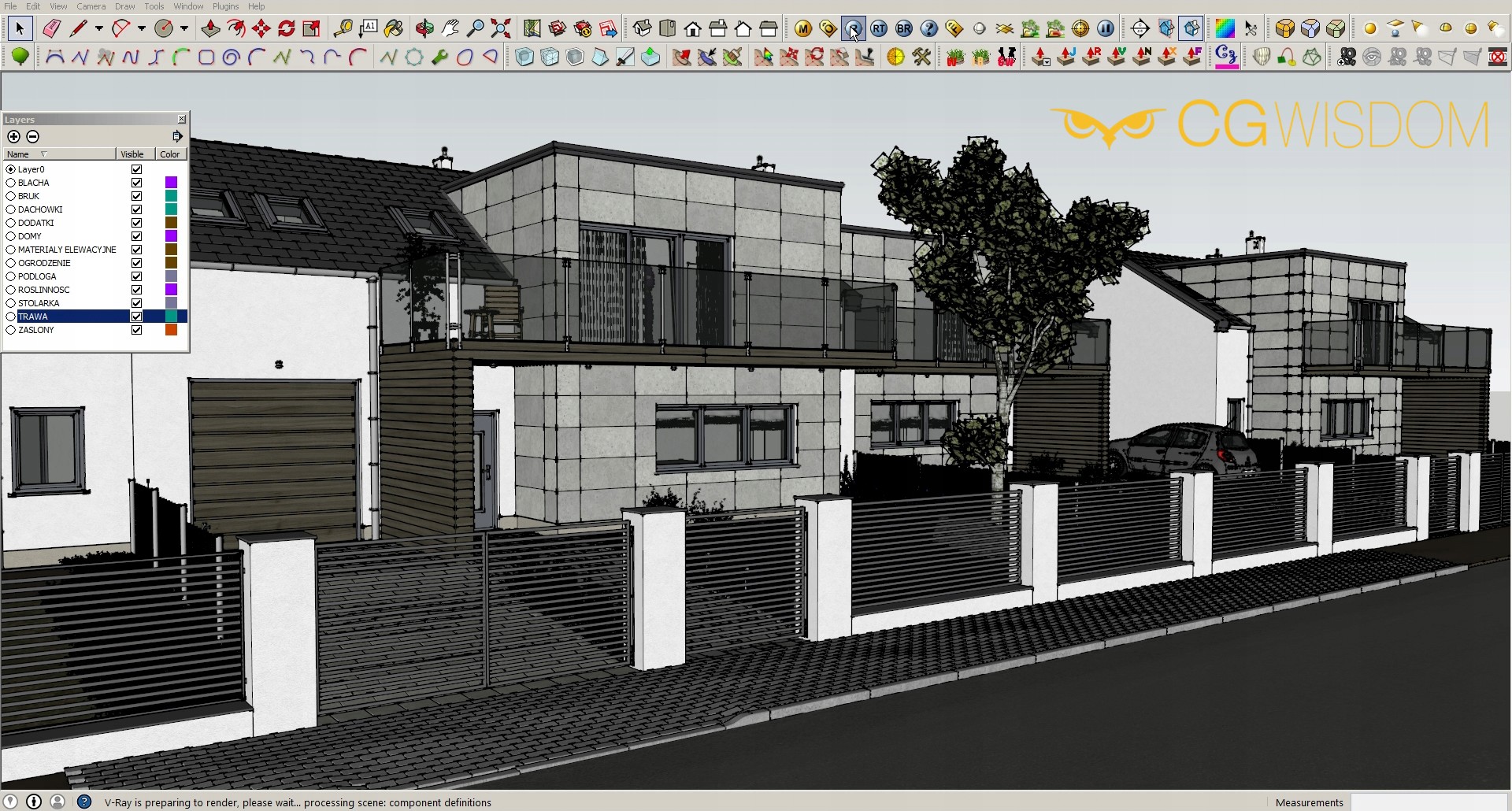Viewport: 1512px width, 811px height.
Task: Choose the Orbit tool
Action: pyautogui.click(x=424, y=29)
